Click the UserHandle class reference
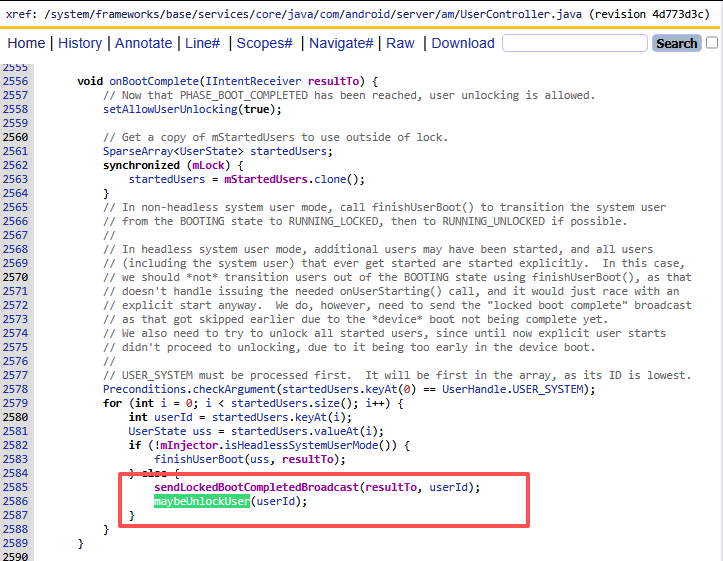Viewport: 723px width, 561px height. (474, 390)
